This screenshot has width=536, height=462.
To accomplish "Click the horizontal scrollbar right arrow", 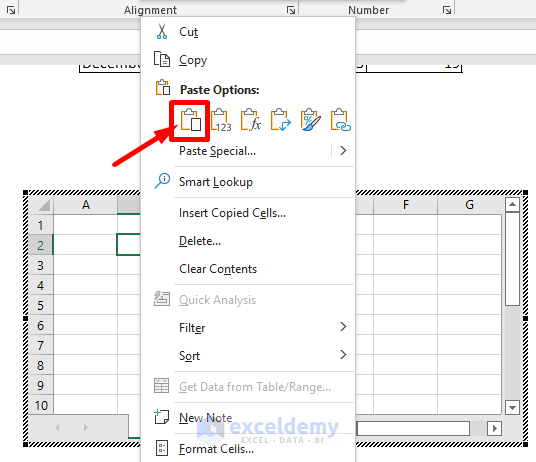I will click(494, 428).
